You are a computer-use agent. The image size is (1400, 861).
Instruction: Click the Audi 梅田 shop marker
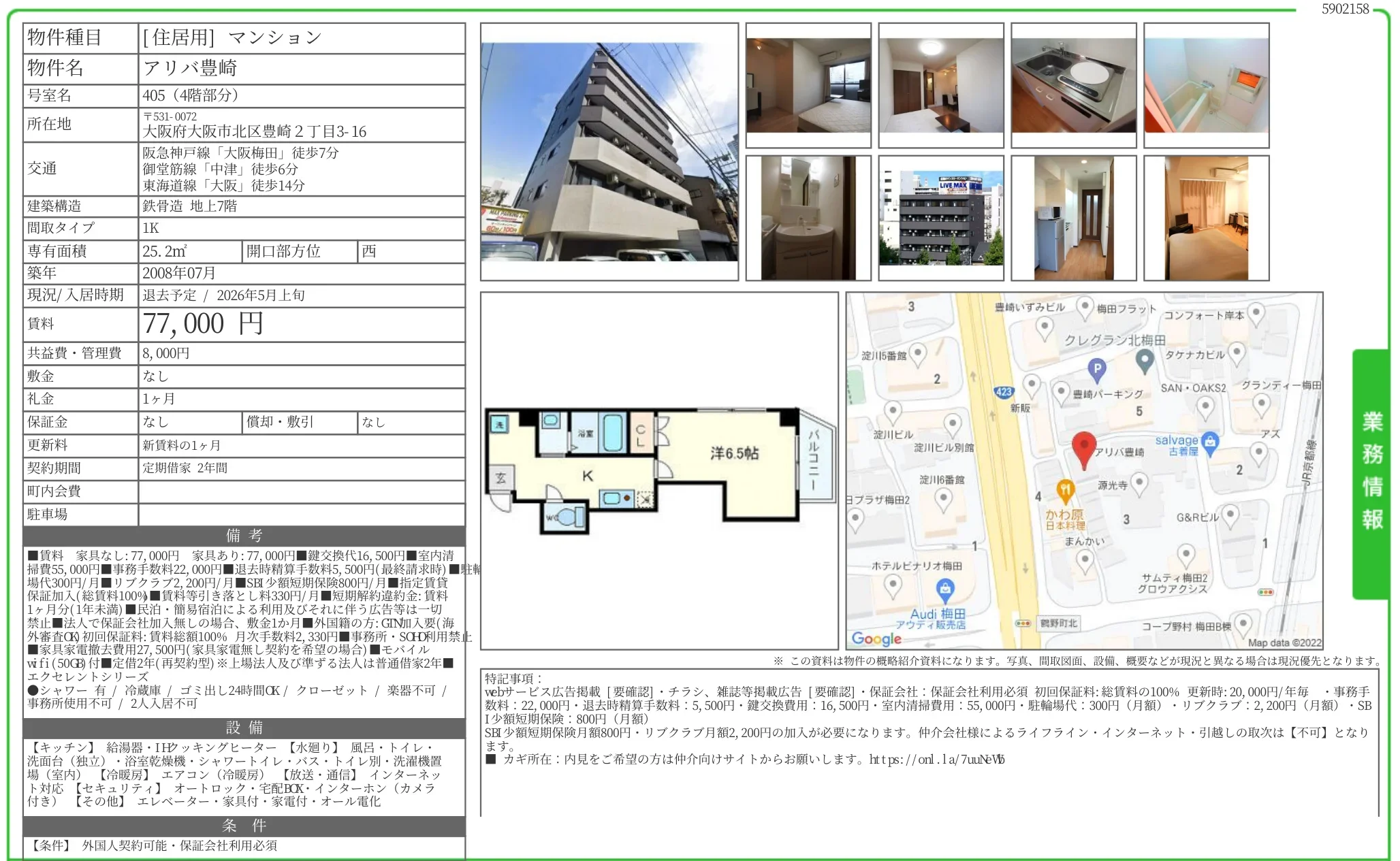tap(944, 589)
